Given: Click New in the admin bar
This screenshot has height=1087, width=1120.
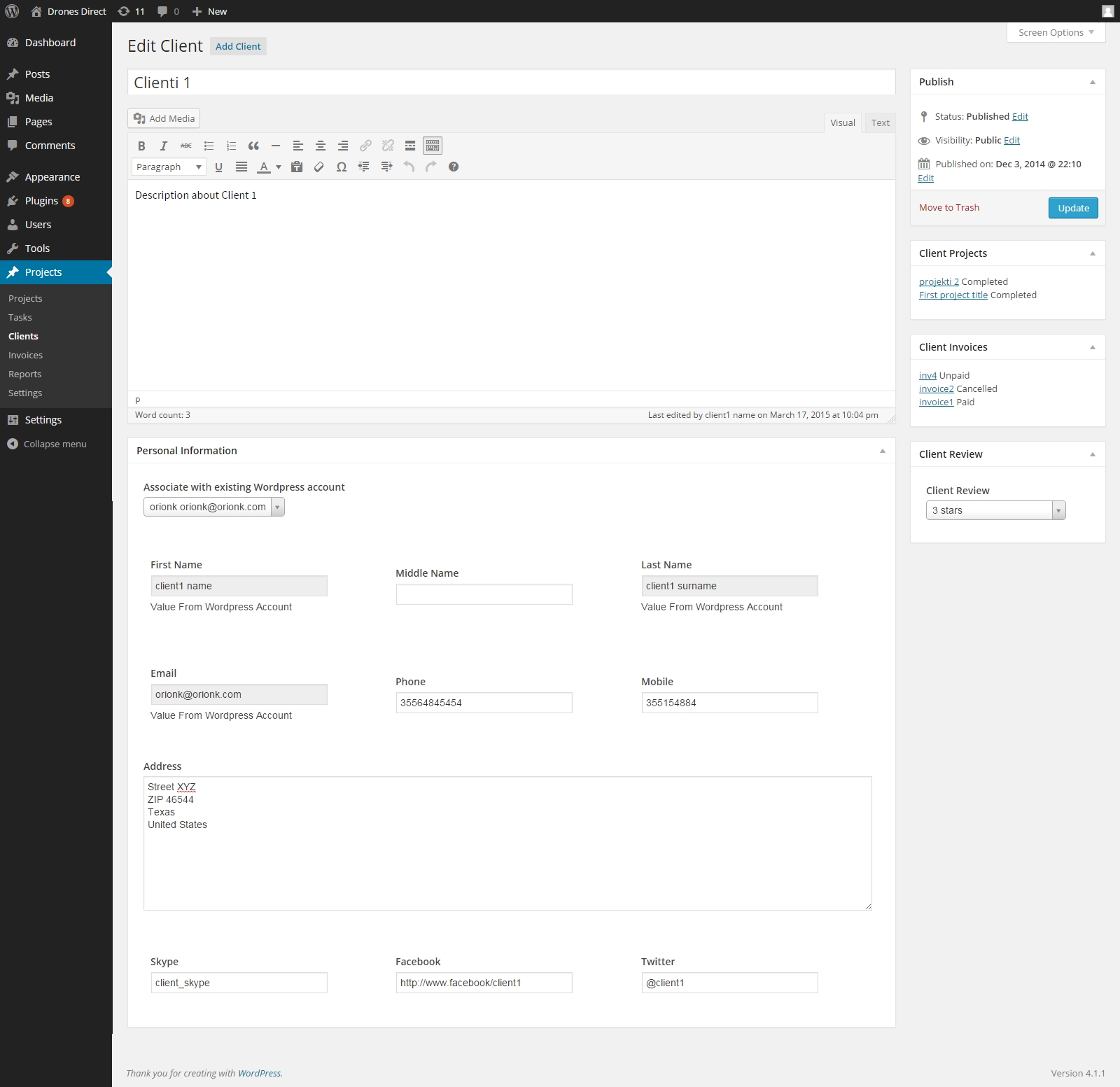Looking at the screenshot, I should (x=209, y=11).
